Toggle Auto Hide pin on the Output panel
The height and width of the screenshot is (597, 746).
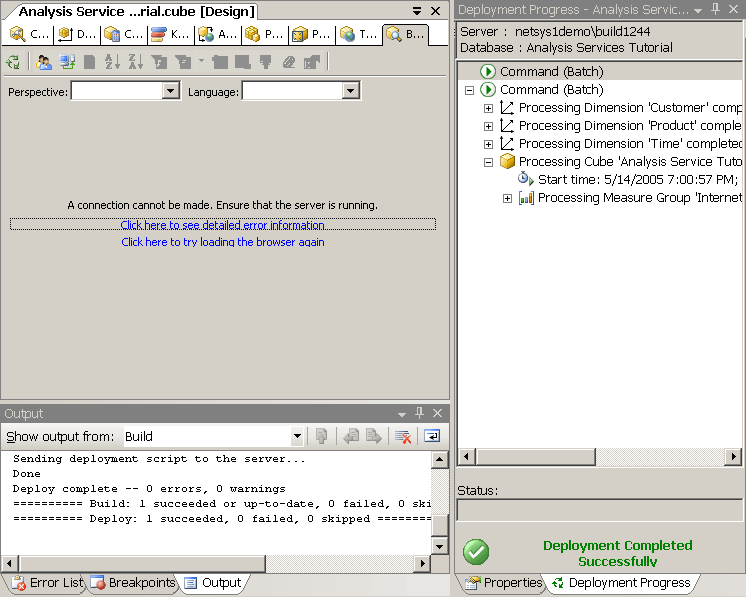click(x=419, y=413)
